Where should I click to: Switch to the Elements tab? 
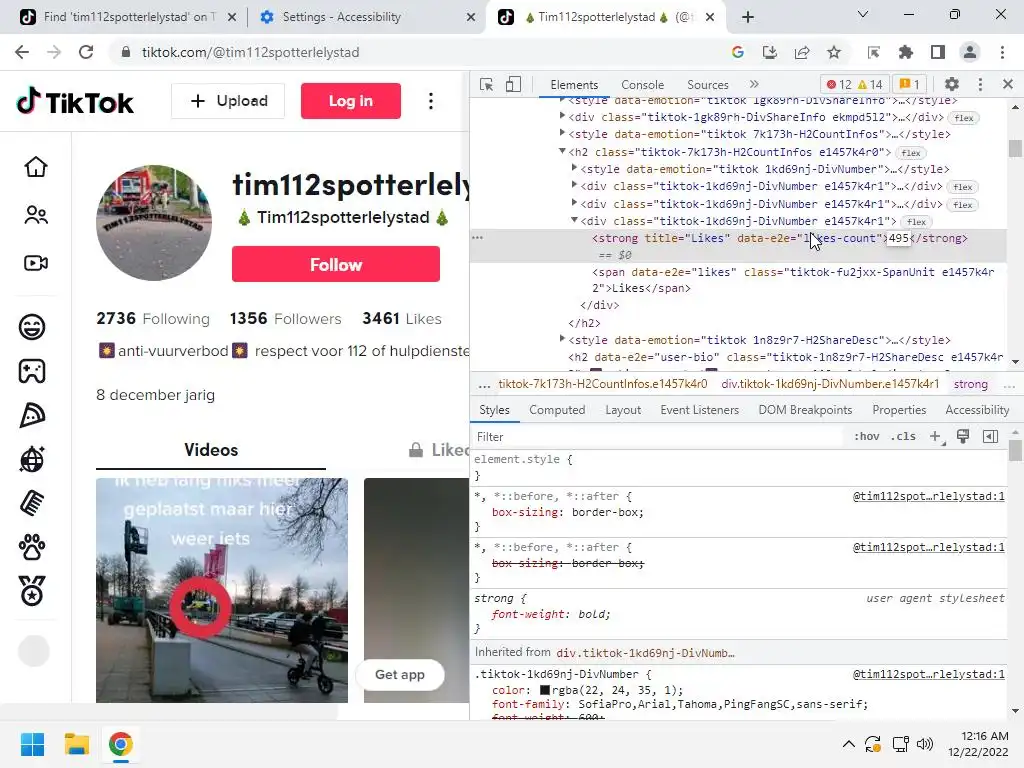pyautogui.click(x=574, y=85)
